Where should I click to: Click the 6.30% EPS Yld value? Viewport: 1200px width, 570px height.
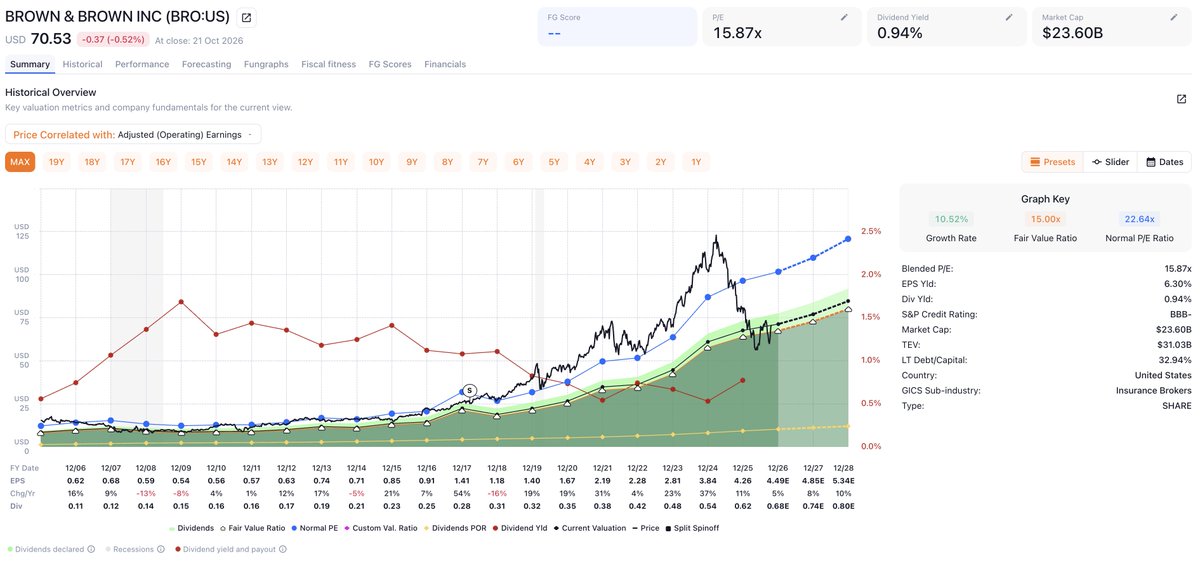[x=1176, y=285]
